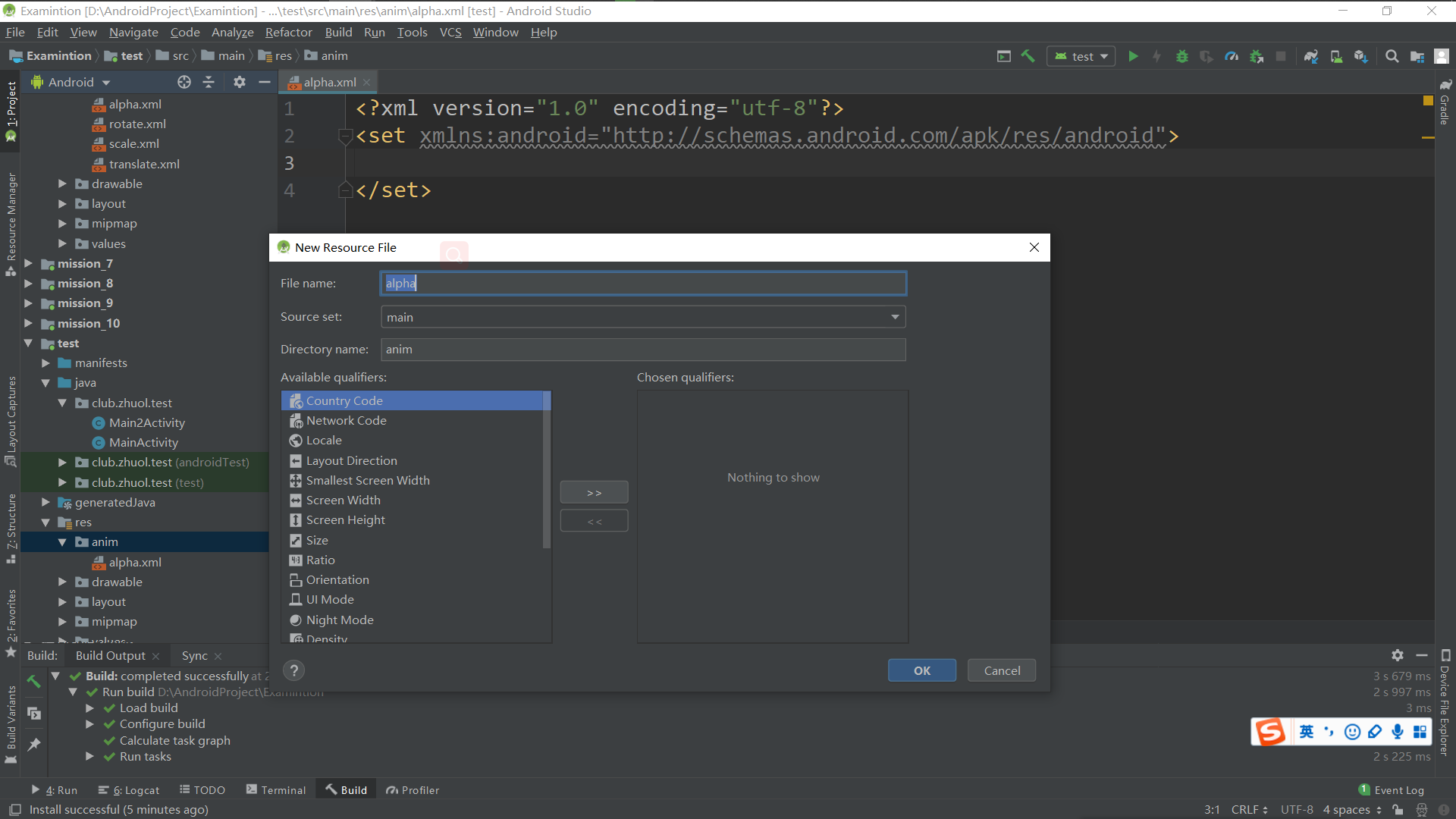Open the Refactor menu
Image resolution: width=1456 pixels, height=819 pixels.
288,32
